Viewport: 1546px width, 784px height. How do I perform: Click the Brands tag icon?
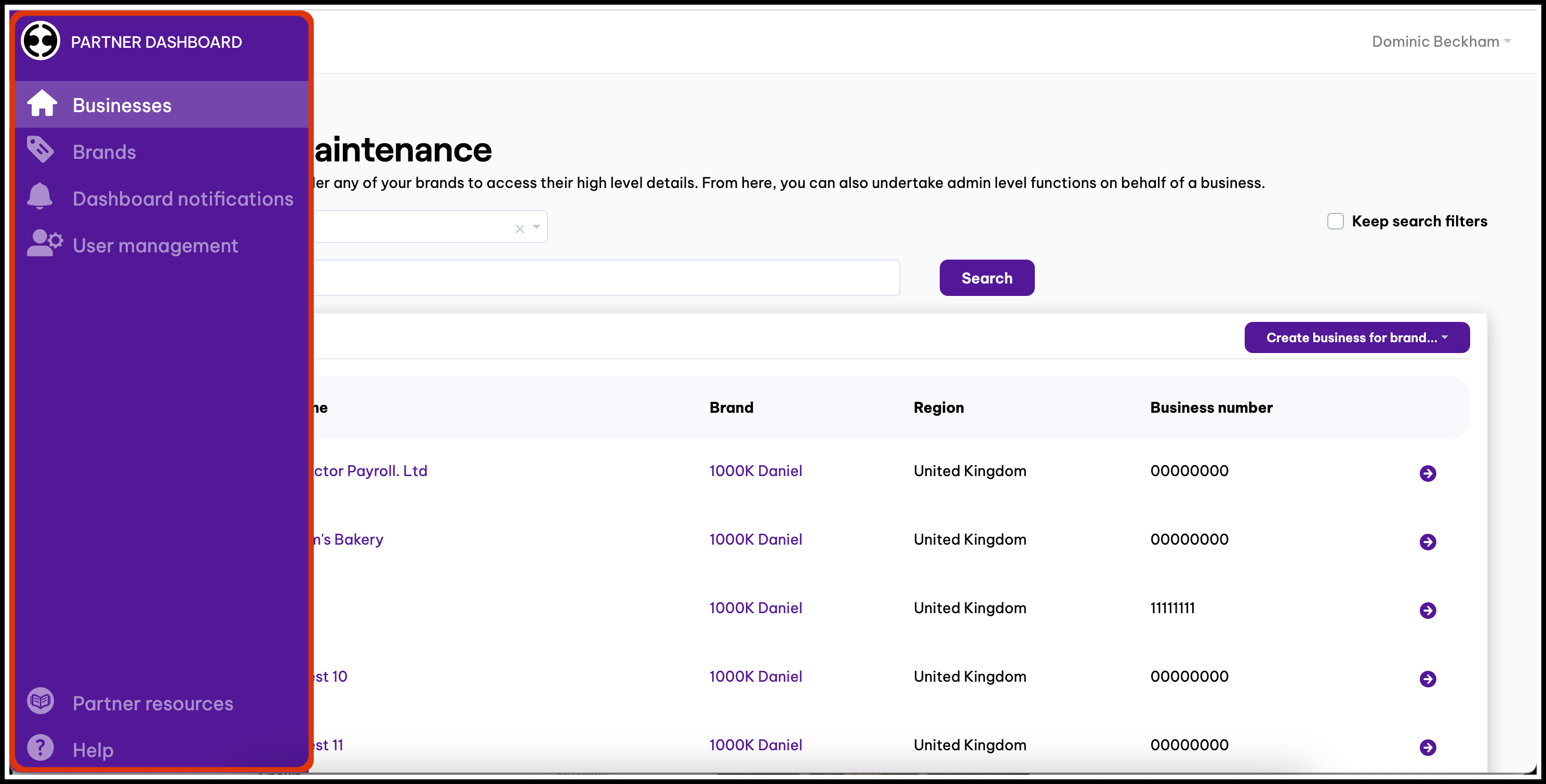41,150
